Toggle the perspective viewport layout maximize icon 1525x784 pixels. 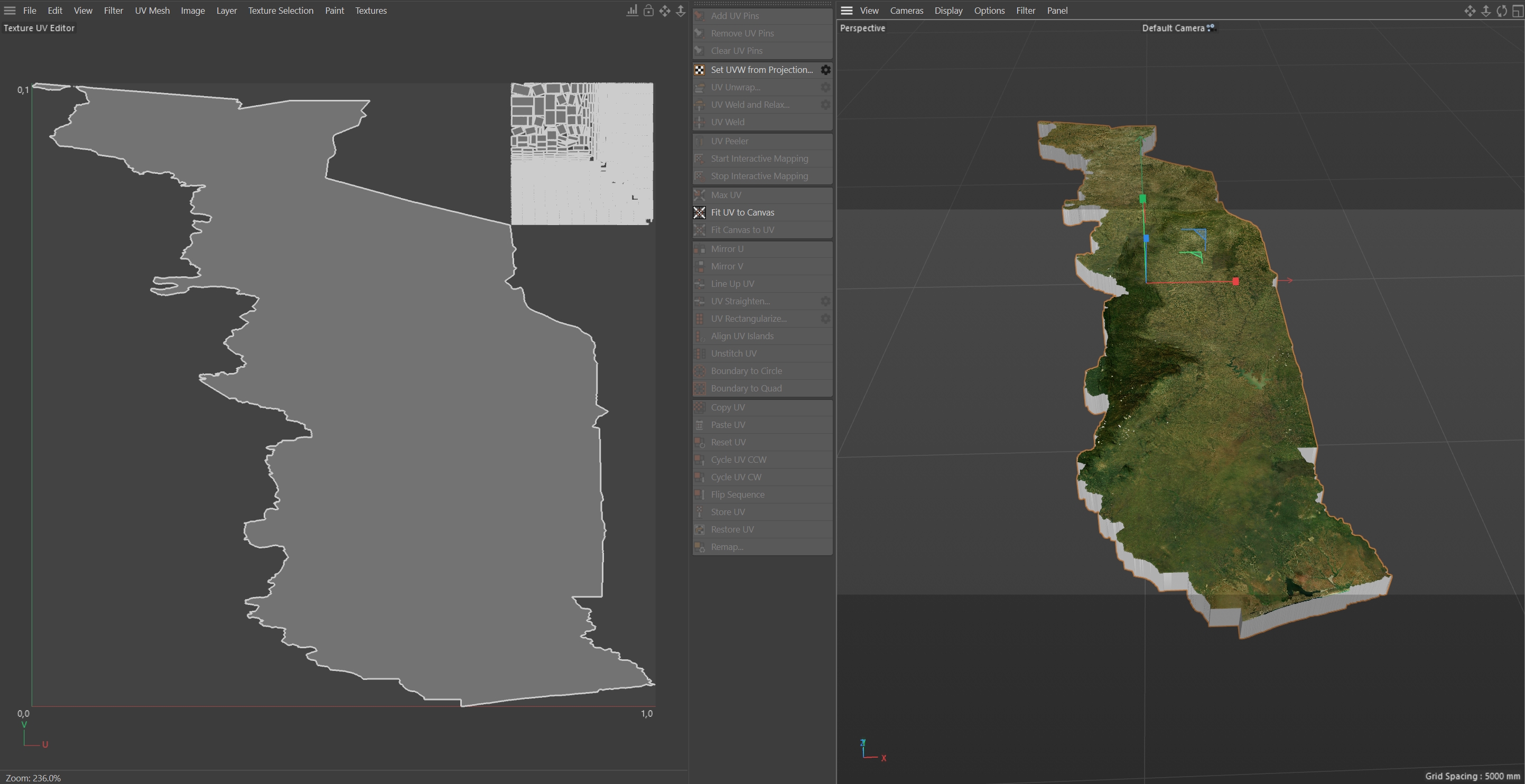pos(1517,11)
